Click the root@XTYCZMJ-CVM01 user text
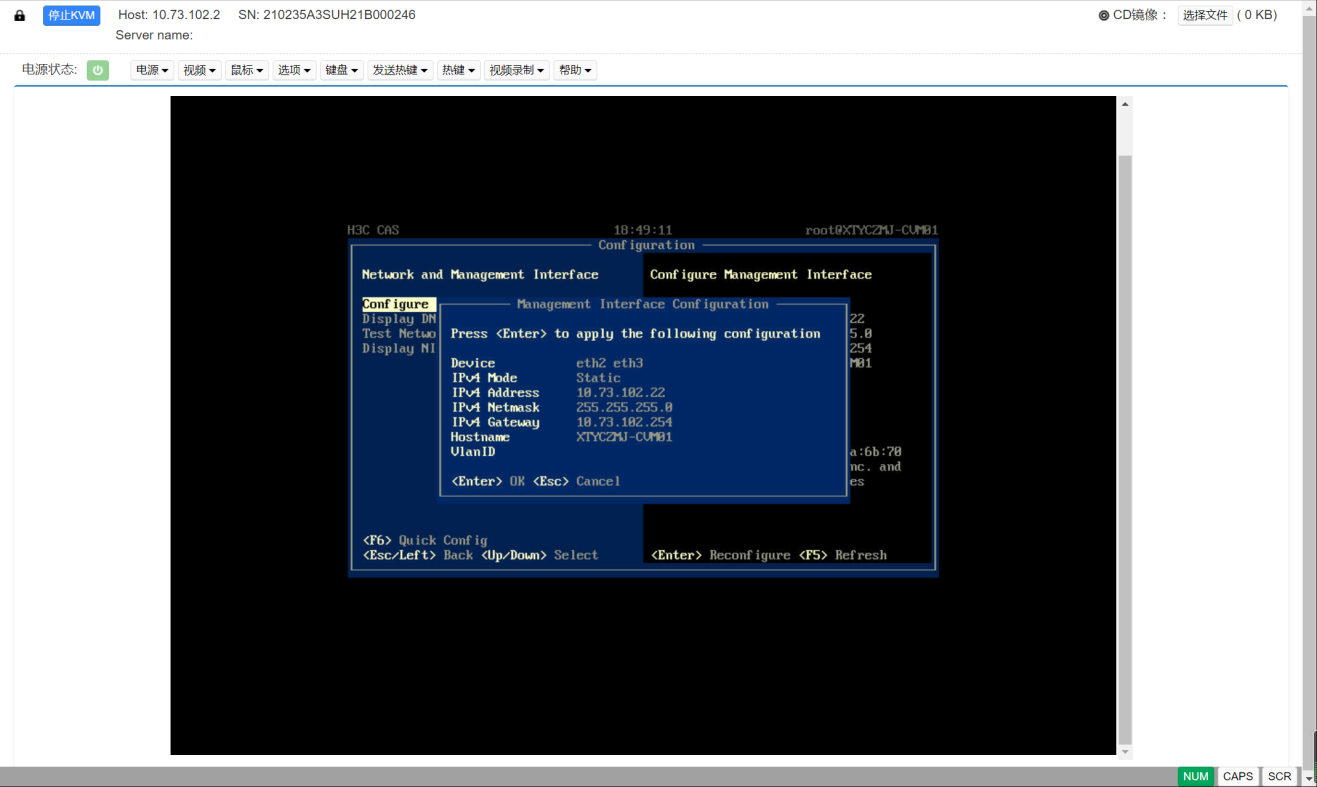The height and width of the screenshot is (787, 1317). (x=872, y=231)
